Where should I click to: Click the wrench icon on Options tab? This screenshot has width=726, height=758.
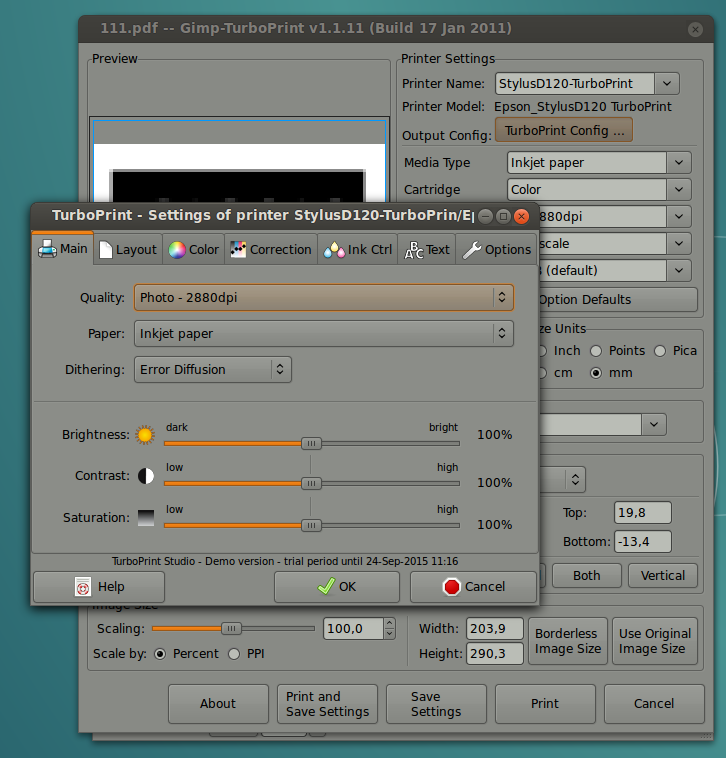point(472,250)
